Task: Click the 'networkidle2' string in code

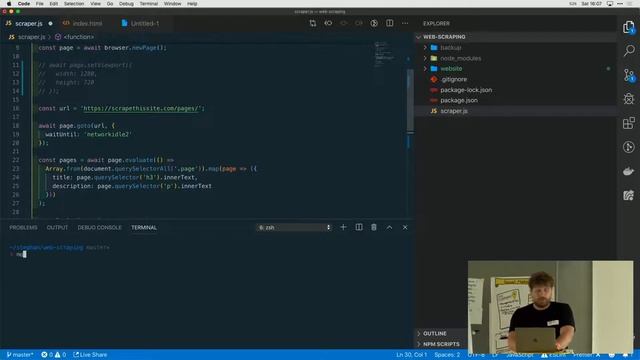Action: click(x=109, y=134)
